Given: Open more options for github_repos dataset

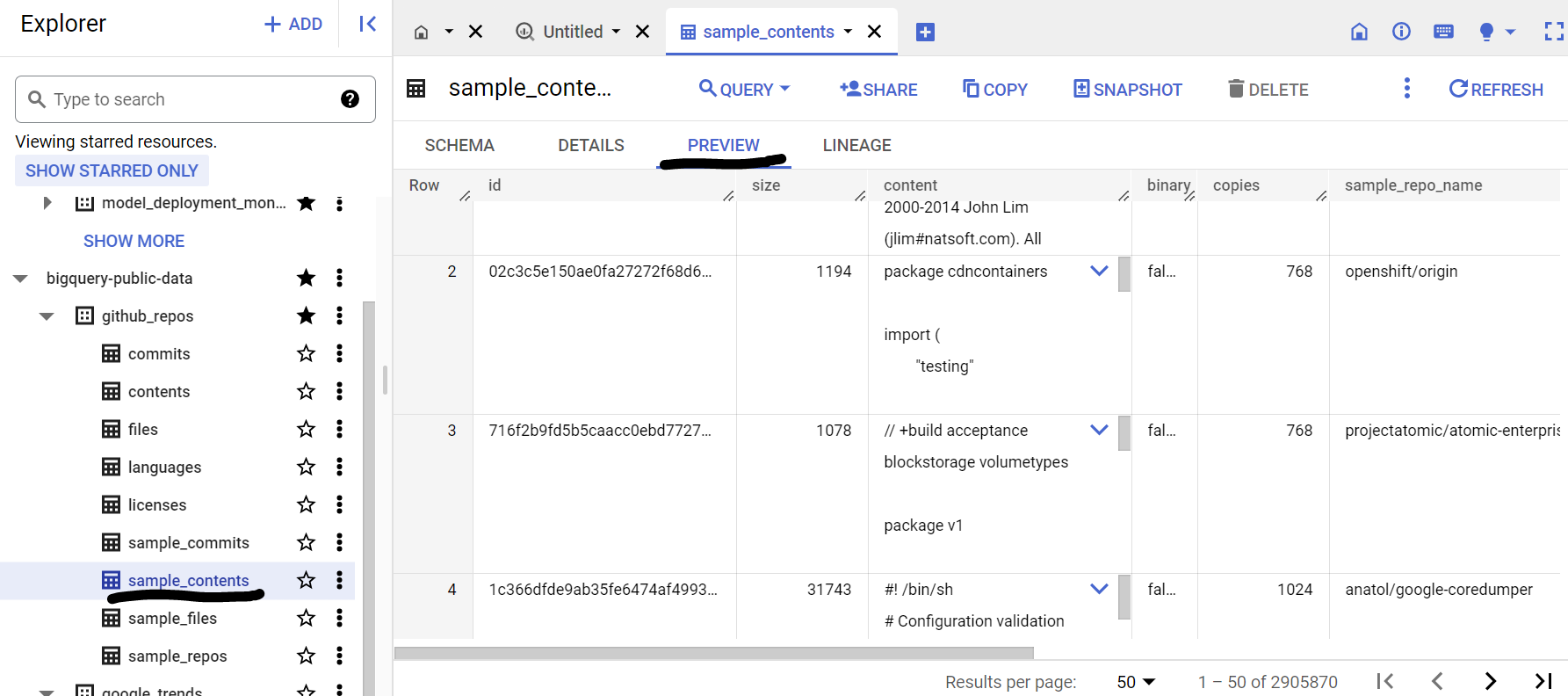Looking at the screenshot, I should pyautogui.click(x=339, y=315).
